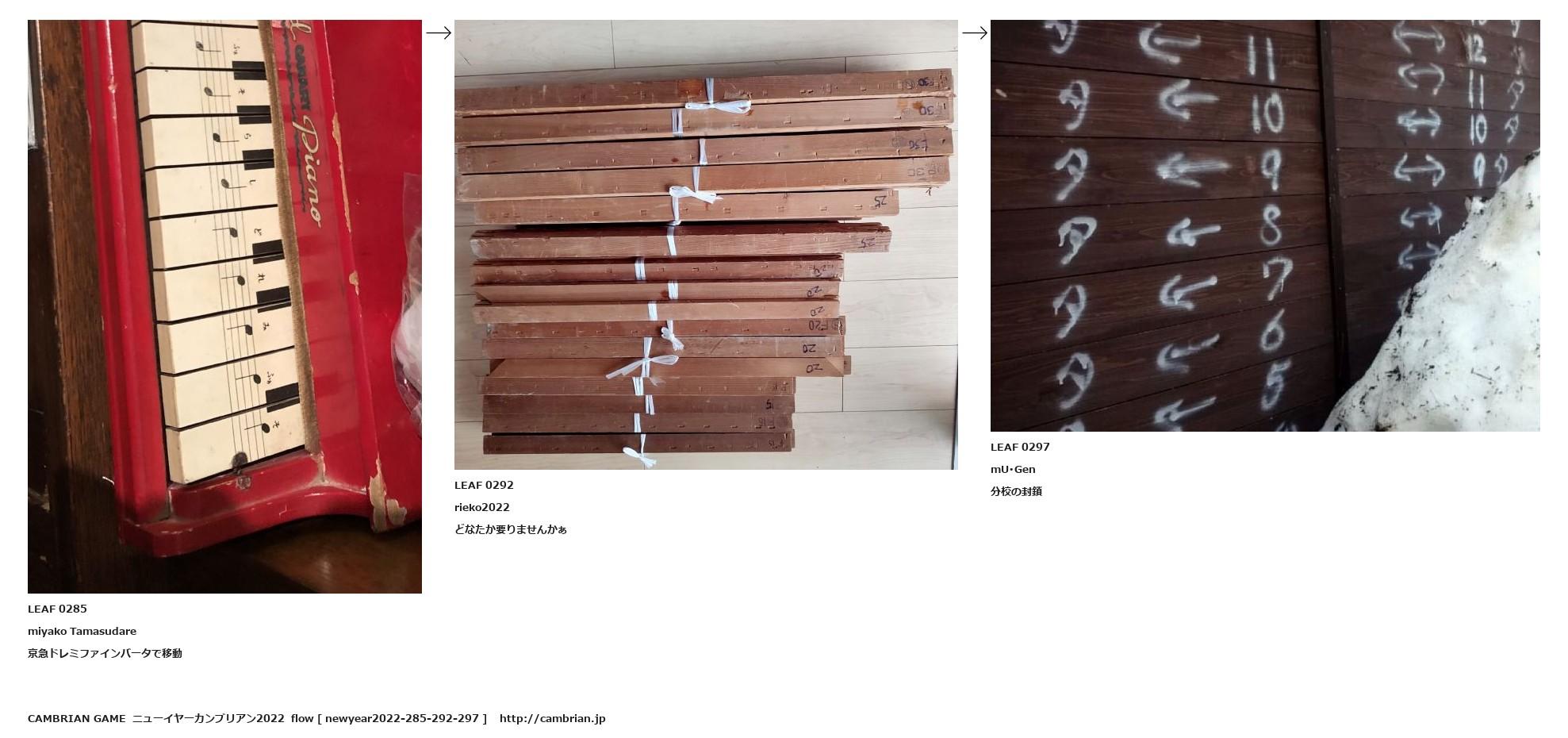Click the arrow between first and second photos
Image resolution: width=1568 pixels, height=738 pixels.
click(439, 33)
